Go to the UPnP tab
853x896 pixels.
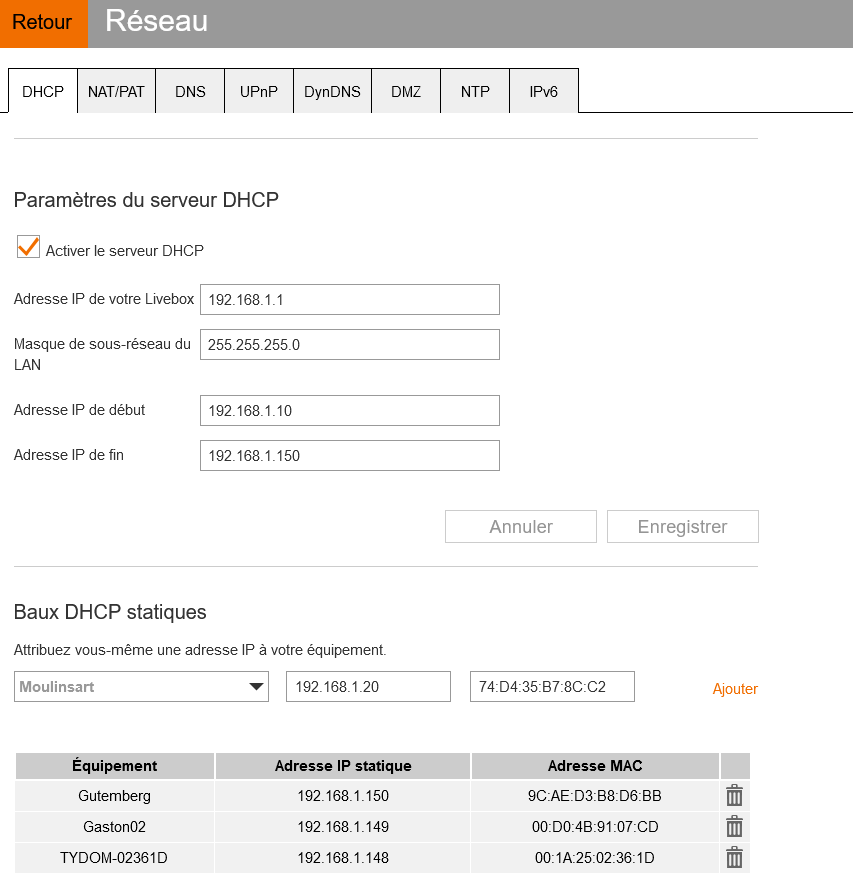258,92
